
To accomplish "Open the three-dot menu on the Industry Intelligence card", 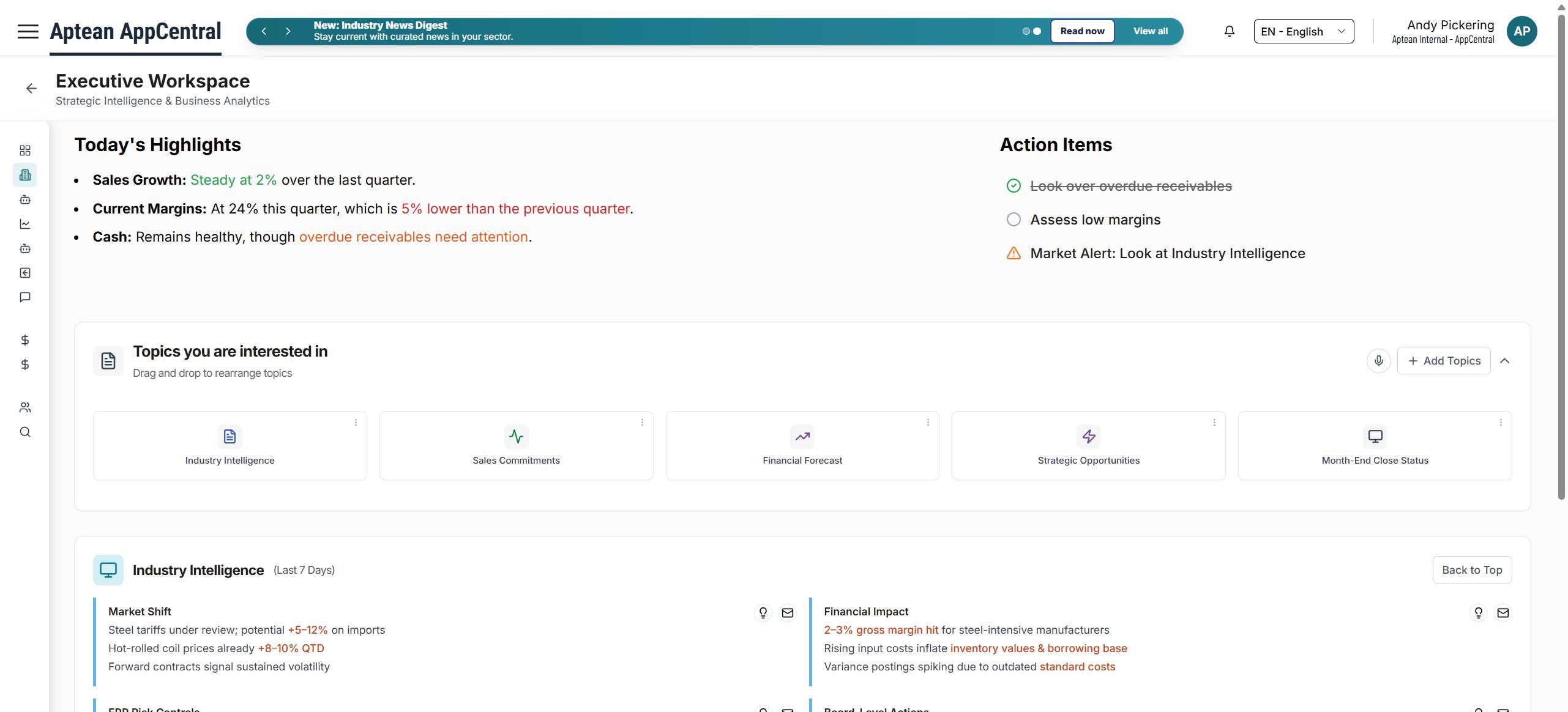I will [356, 423].
